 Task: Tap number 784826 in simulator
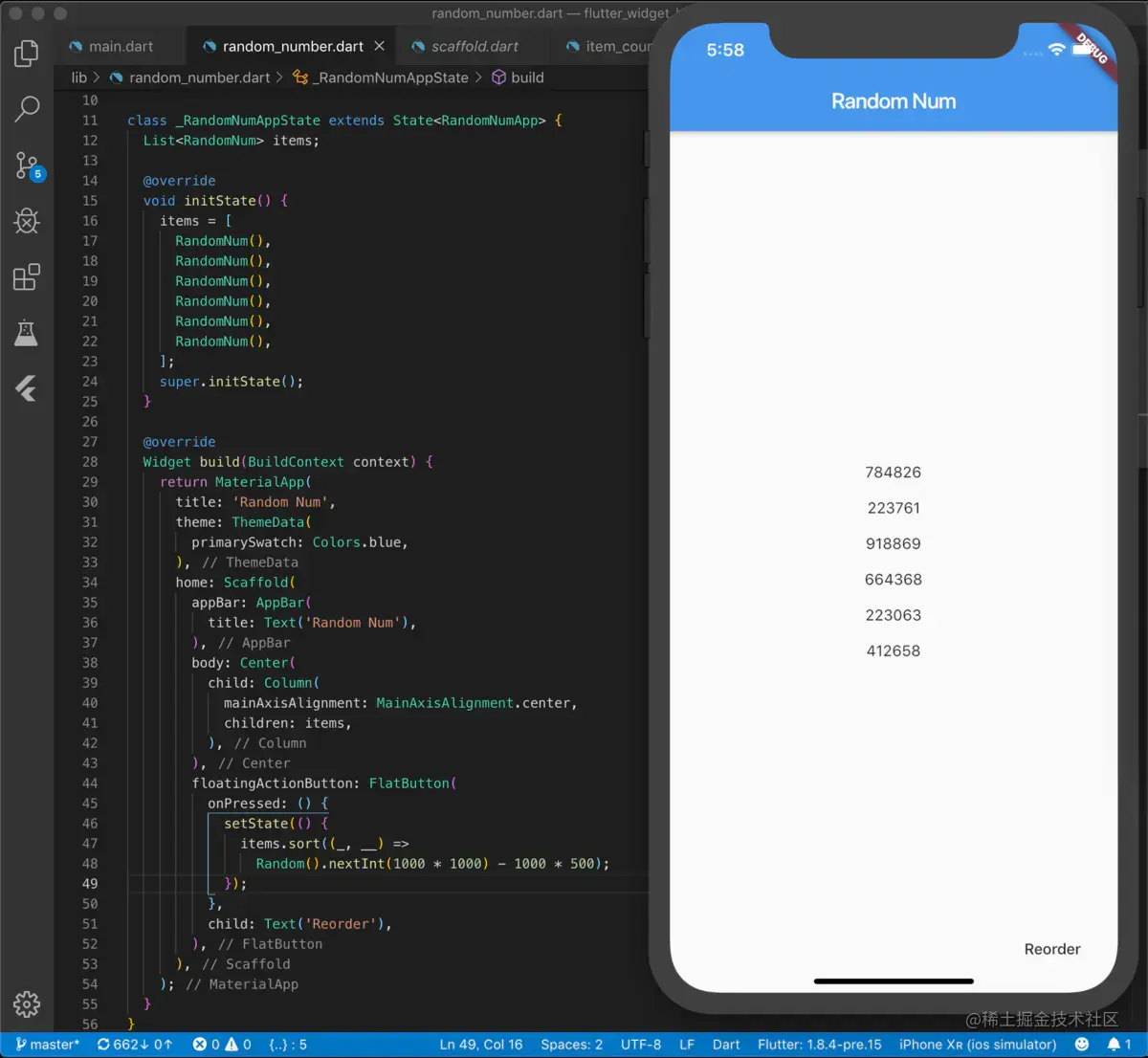point(894,473)
